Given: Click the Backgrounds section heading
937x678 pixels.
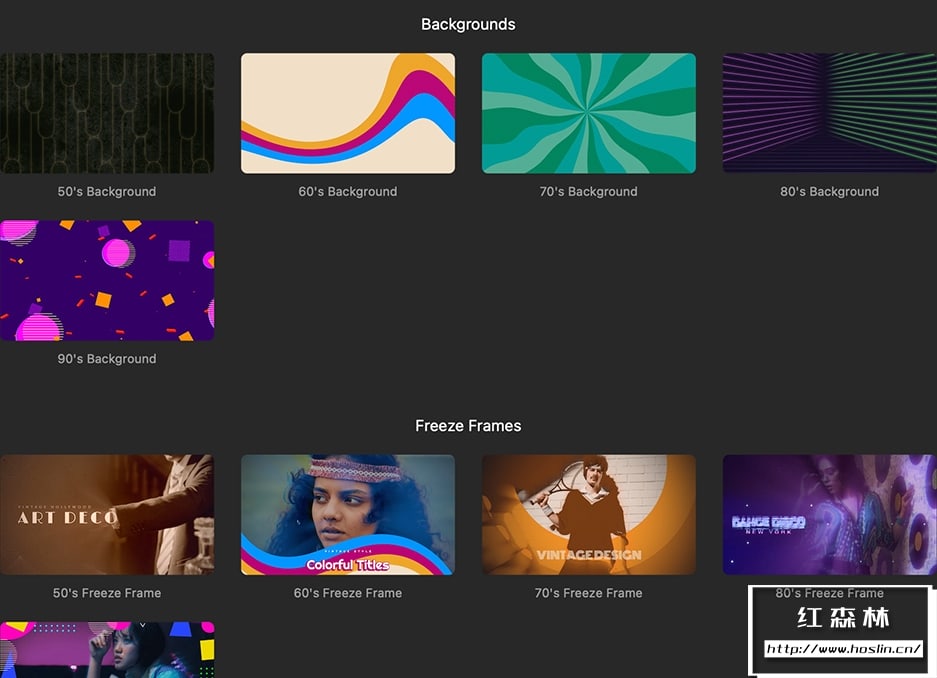Looking at the screenshot, I should click(468, 24).
